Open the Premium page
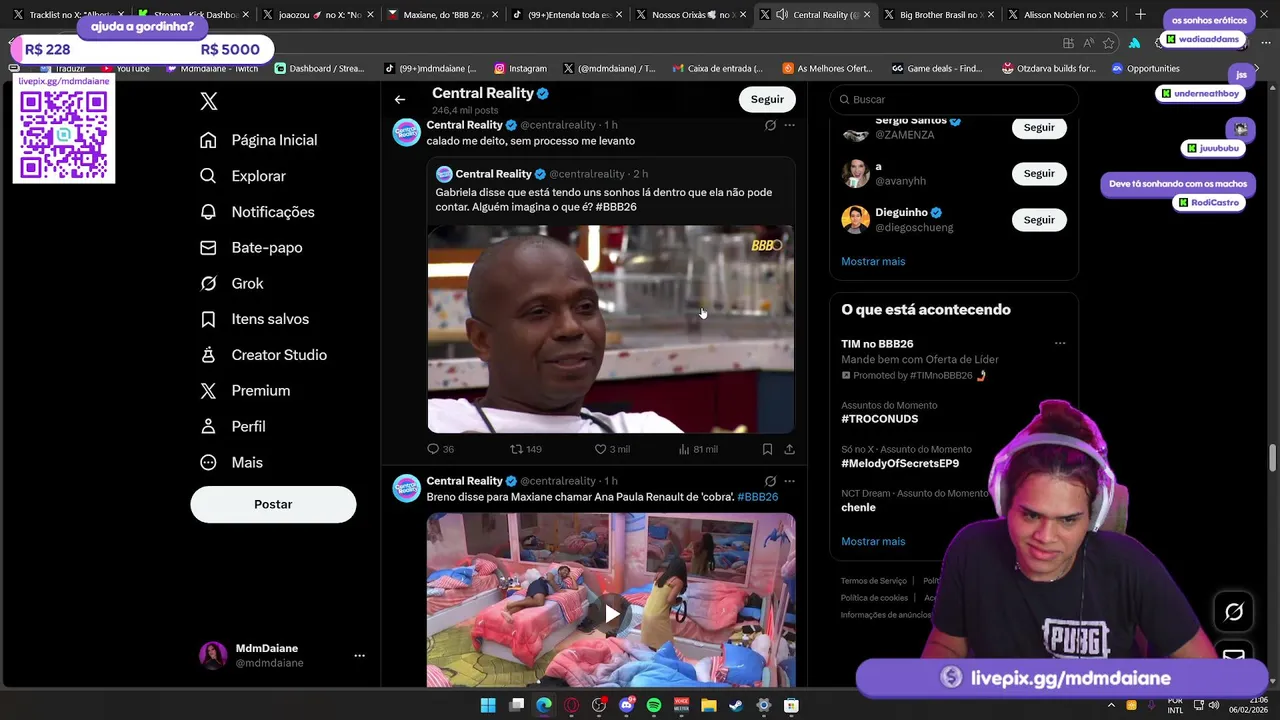Screen dimensions: 1280x720 click(x=245, y=391)
